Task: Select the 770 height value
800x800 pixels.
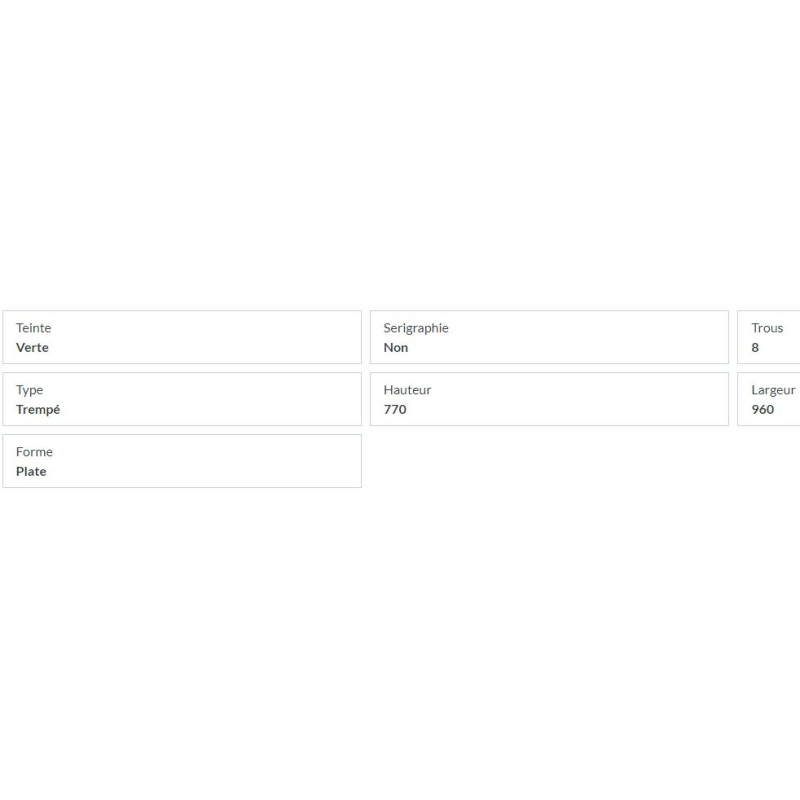Action: pos(395,409)
